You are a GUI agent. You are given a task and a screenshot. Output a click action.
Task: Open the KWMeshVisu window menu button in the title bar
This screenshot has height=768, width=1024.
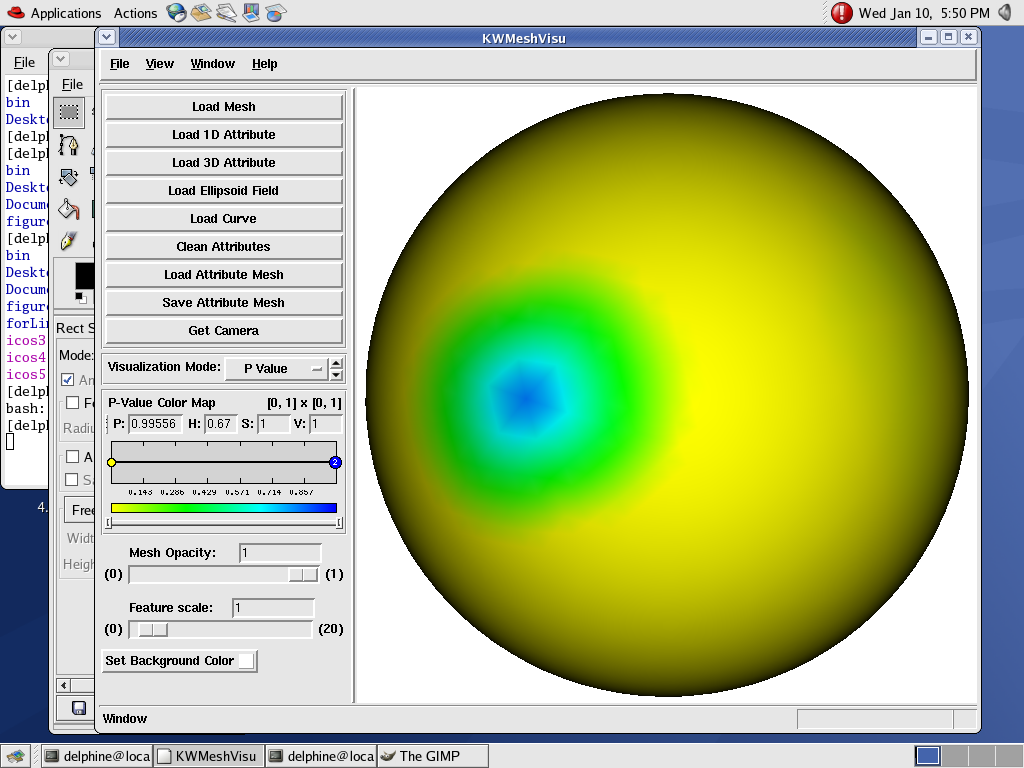(x=107, y=37)
